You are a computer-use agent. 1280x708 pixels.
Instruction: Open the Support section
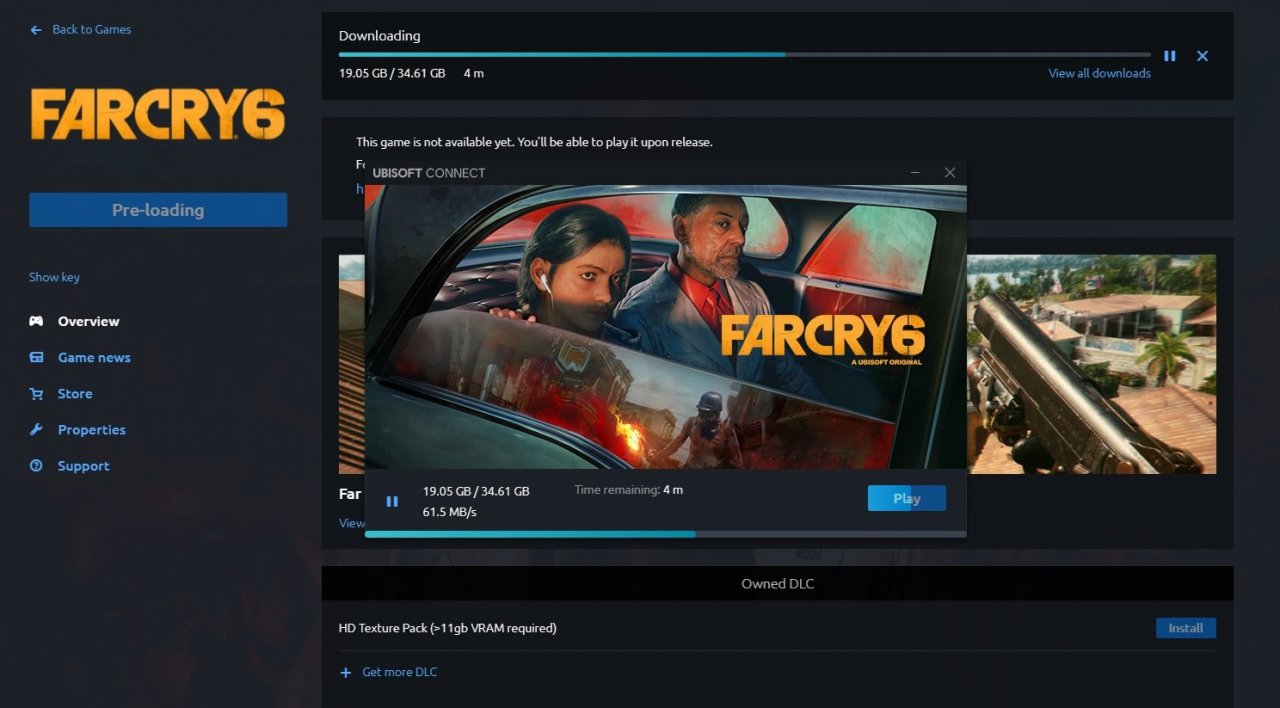click(83, 465)
